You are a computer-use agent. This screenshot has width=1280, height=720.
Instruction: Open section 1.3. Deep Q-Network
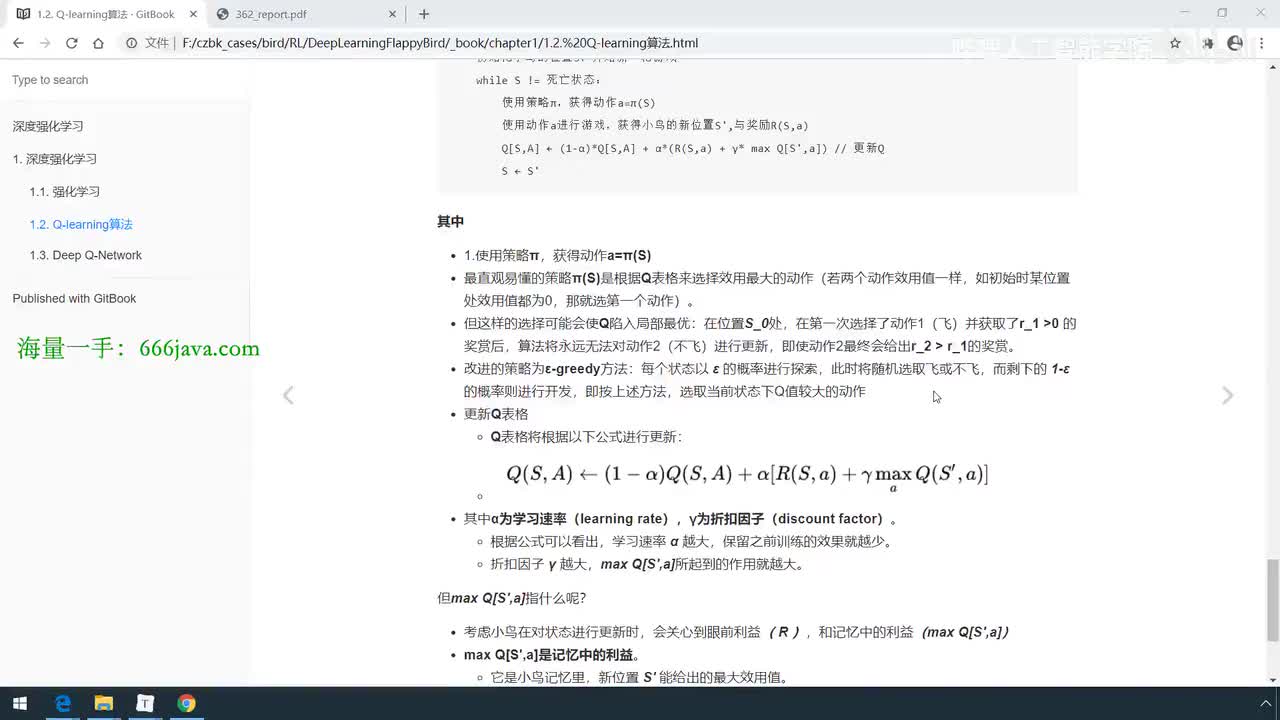pyautogui.click(x=86, y=255)
